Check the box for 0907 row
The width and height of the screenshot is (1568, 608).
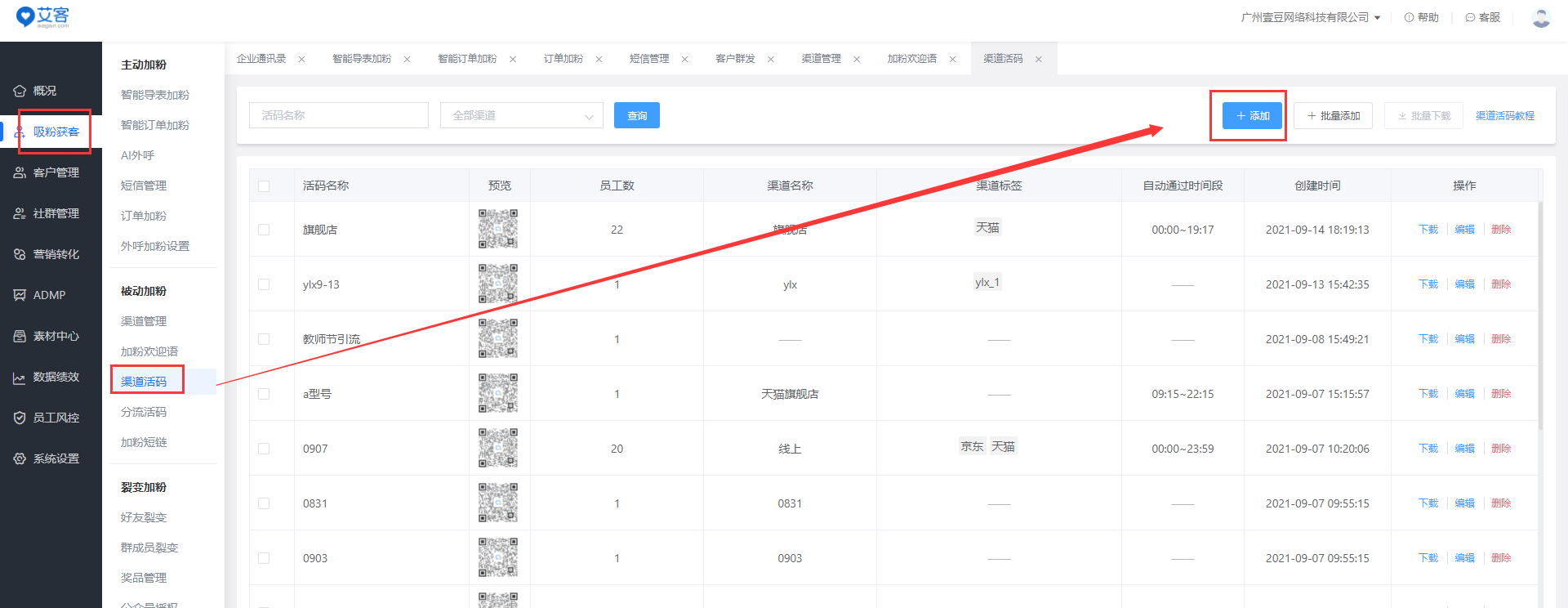[264, 449]
